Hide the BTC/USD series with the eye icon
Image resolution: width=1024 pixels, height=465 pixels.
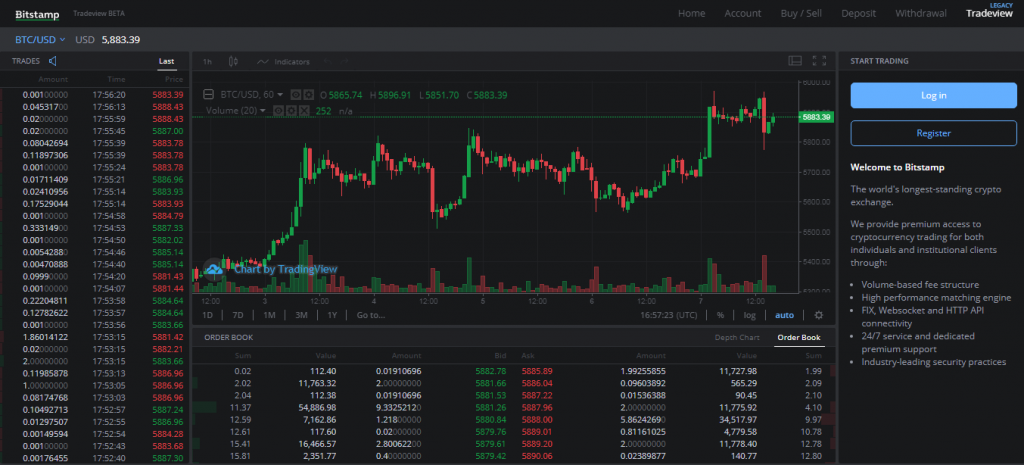[295, 95]
